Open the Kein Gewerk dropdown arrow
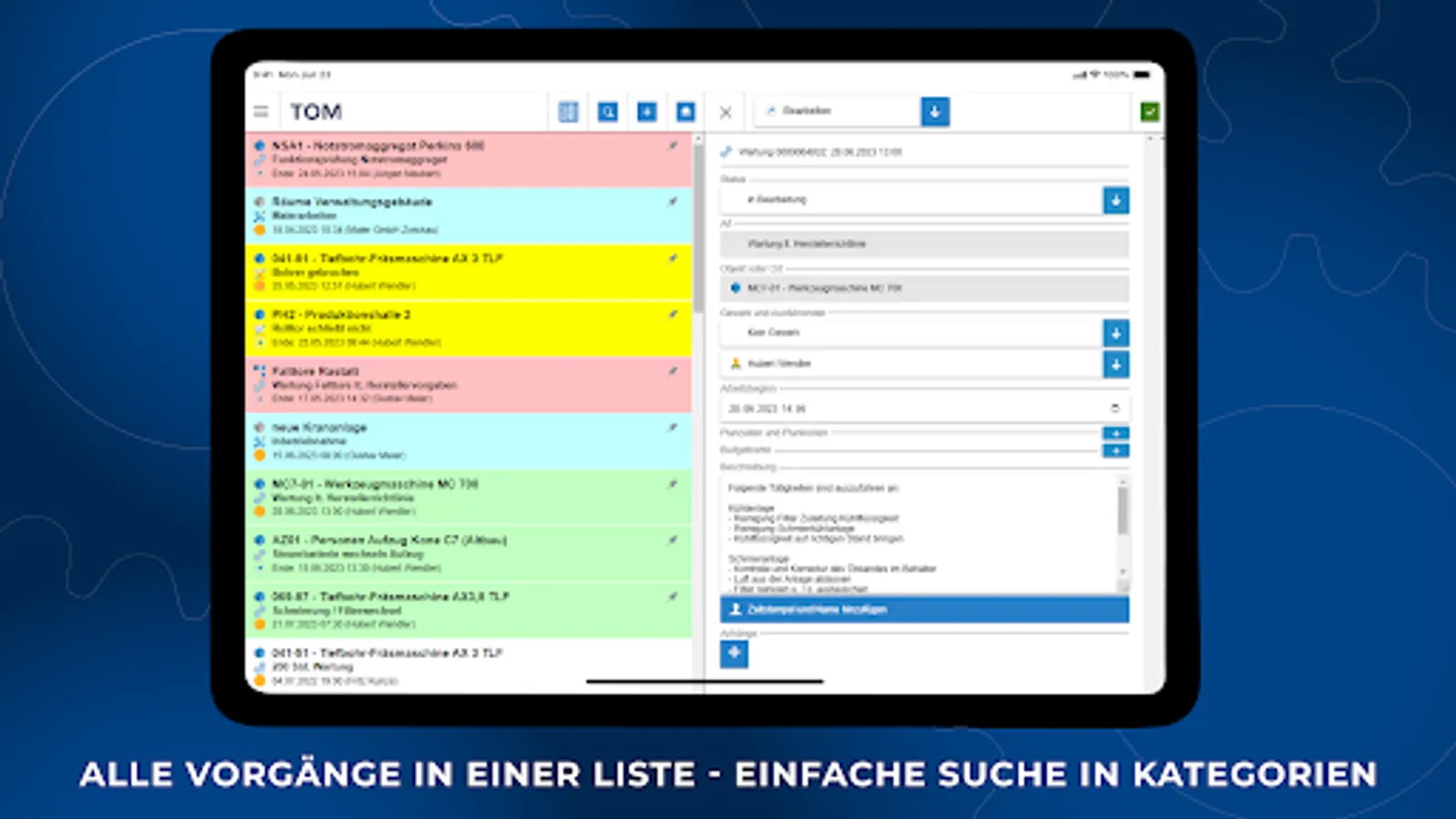 [x=1116, y=333]
